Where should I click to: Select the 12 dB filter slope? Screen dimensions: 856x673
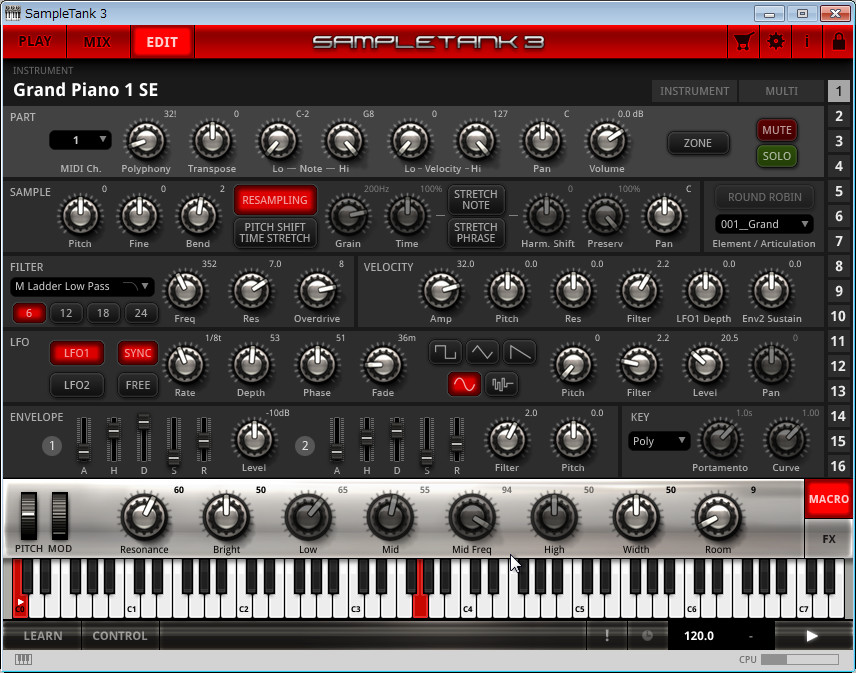coord(66,313)
